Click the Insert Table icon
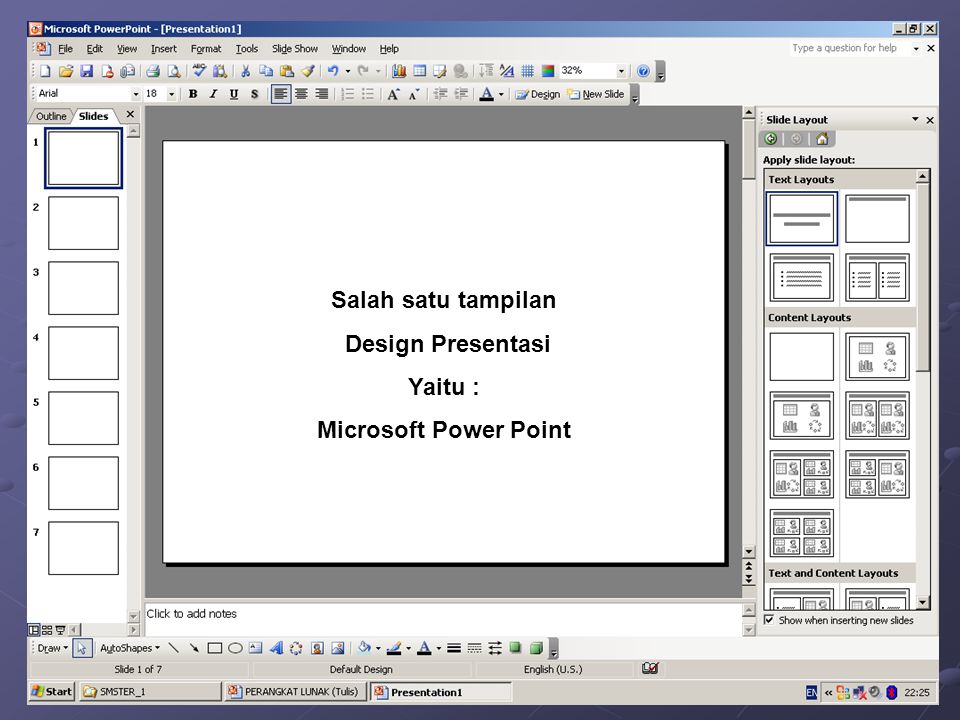Viewport: 960px width, 720px height. pyautogui.click(x=419, y=71)
